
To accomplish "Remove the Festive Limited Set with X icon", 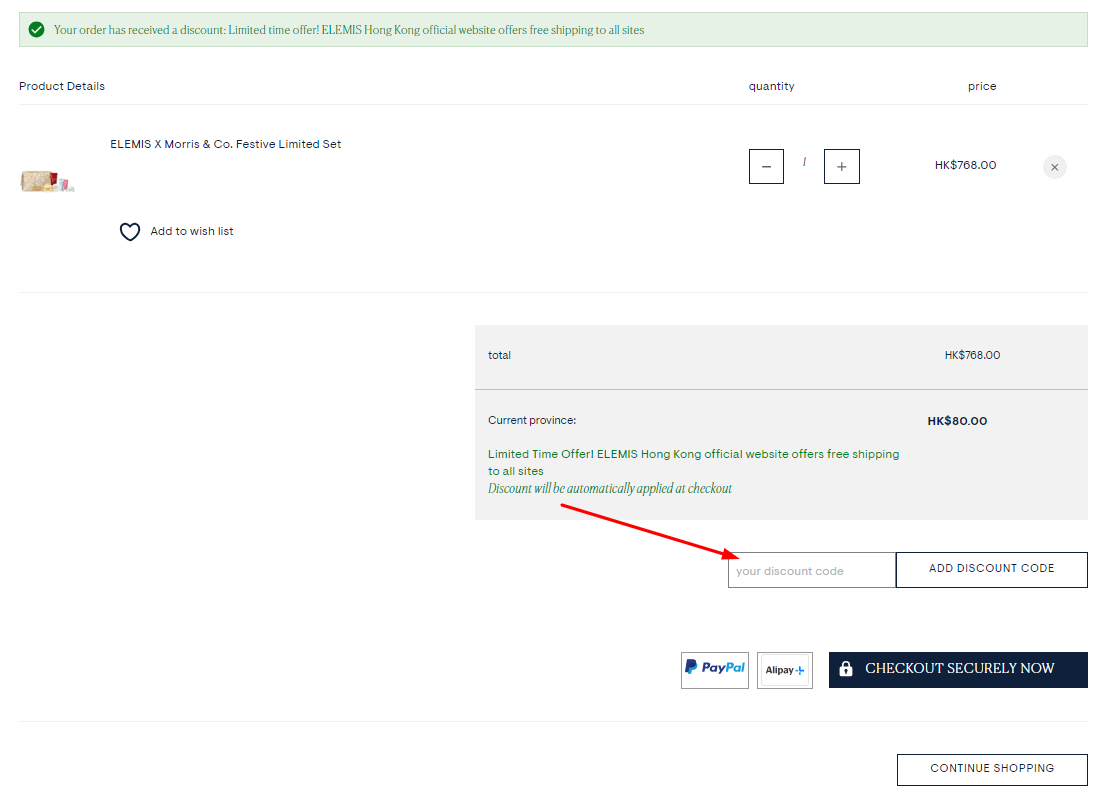I will [1054, 167].
